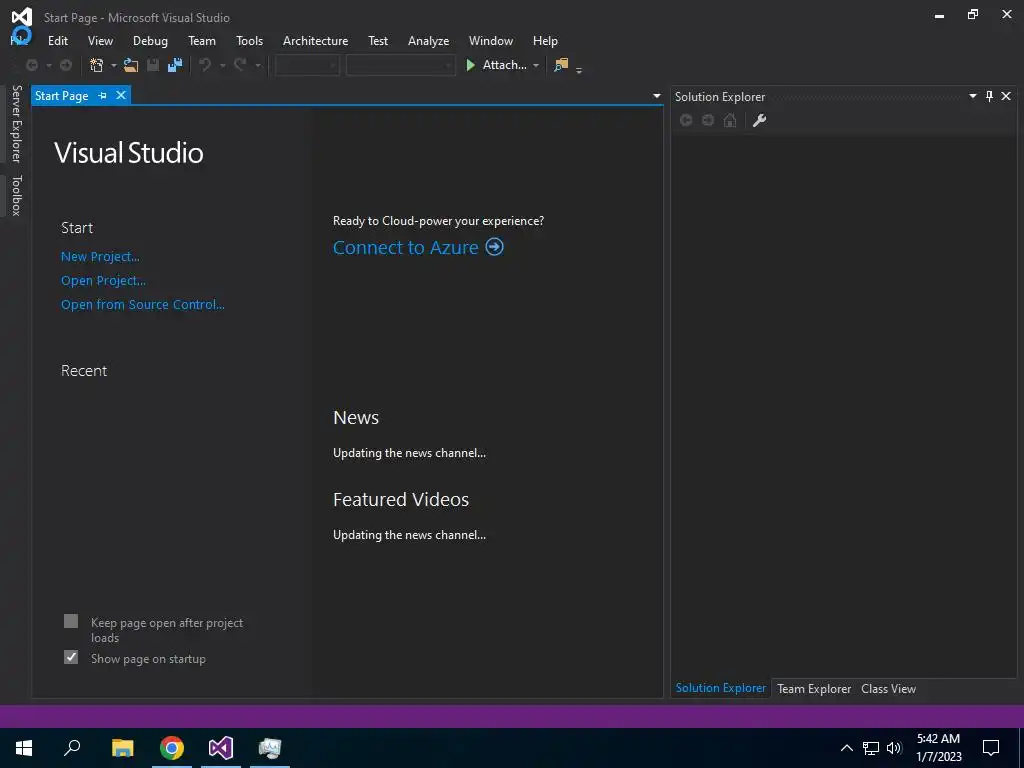Screen dimensions: 1024x768
Task: Open the Edit menu
Action: (57, 40)
